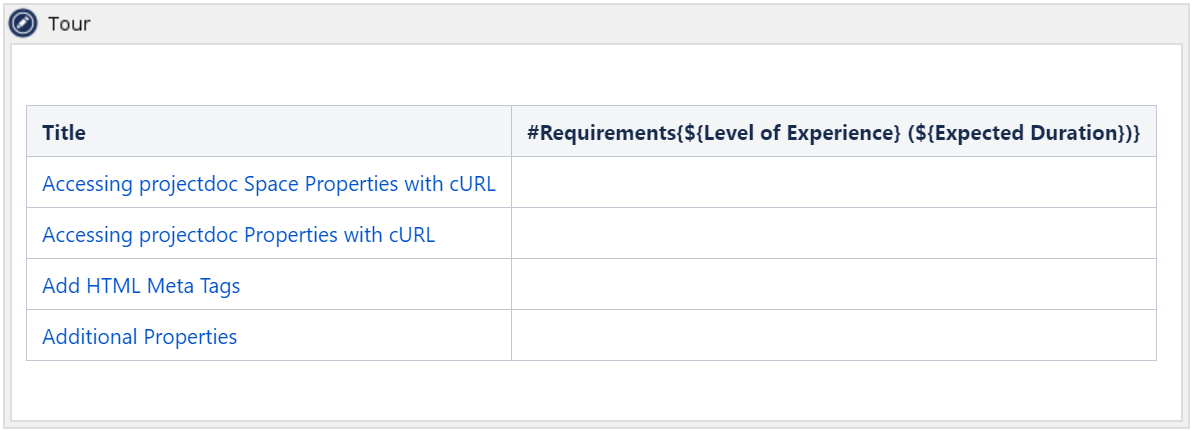This screenshot has width=1192, height=431.
Task: Click the Title column header
Action: point(64,133)
